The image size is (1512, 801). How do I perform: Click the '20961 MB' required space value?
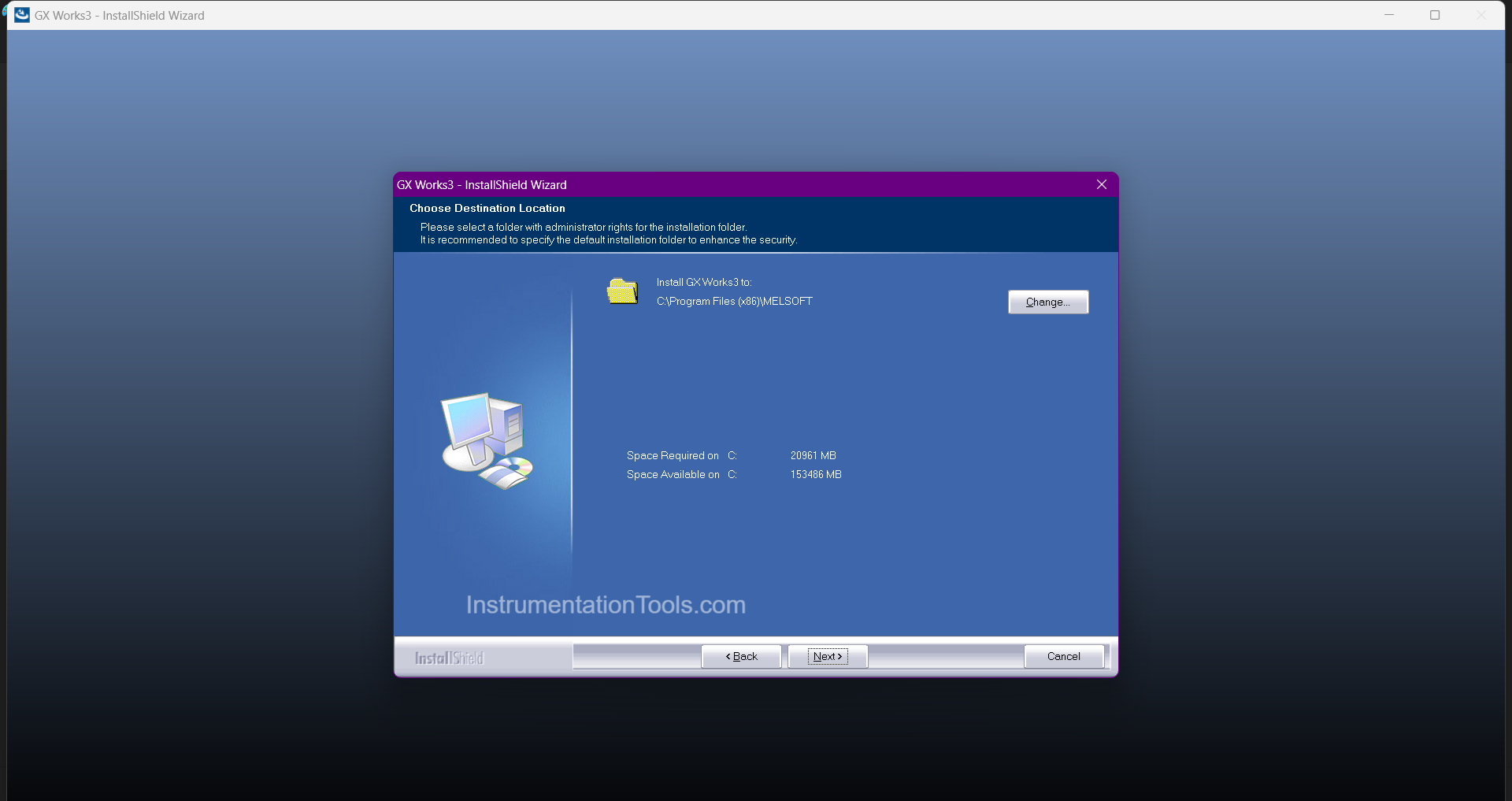pos(813,456)
